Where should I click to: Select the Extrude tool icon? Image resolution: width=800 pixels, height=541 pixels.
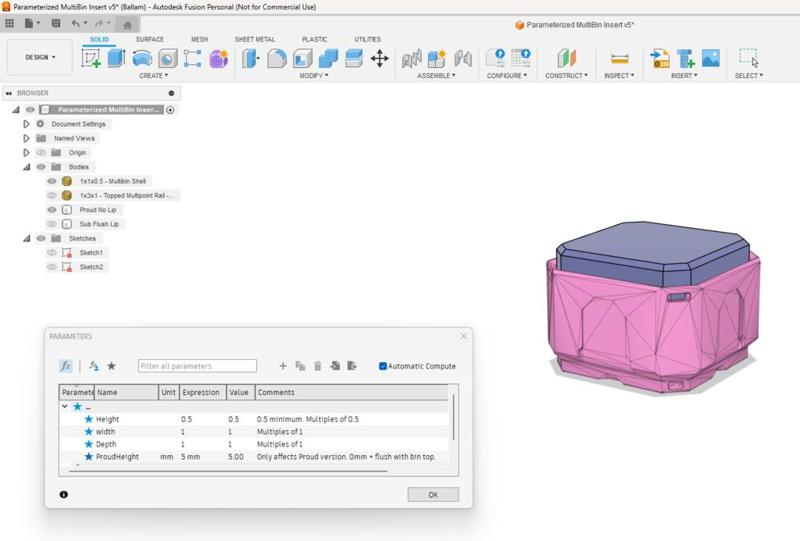[116, 58]
